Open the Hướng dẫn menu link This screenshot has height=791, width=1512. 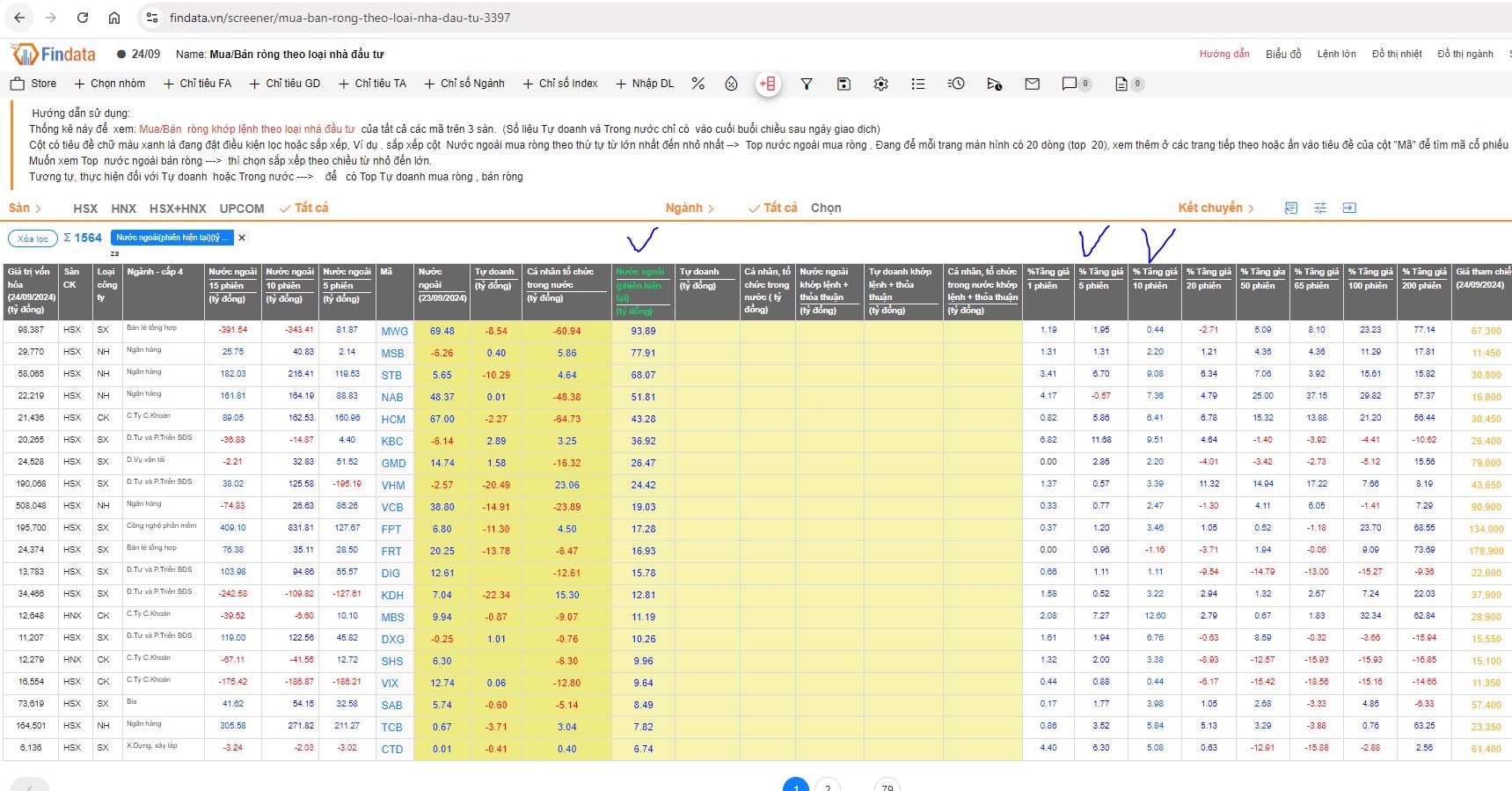[x=1224, y=54]
